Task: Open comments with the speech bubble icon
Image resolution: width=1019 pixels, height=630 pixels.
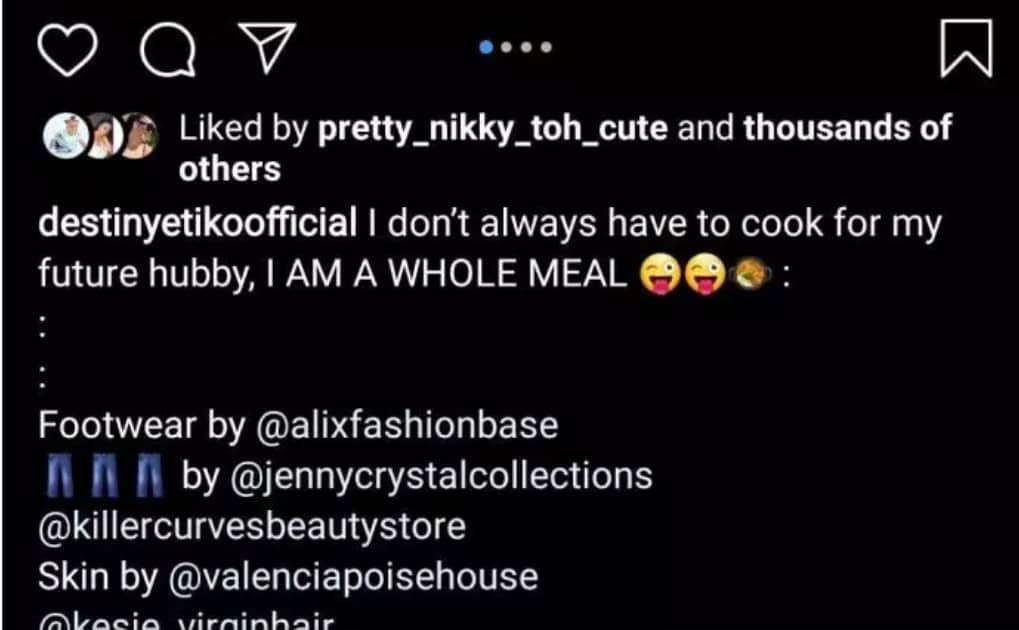Action: point(167,50)
